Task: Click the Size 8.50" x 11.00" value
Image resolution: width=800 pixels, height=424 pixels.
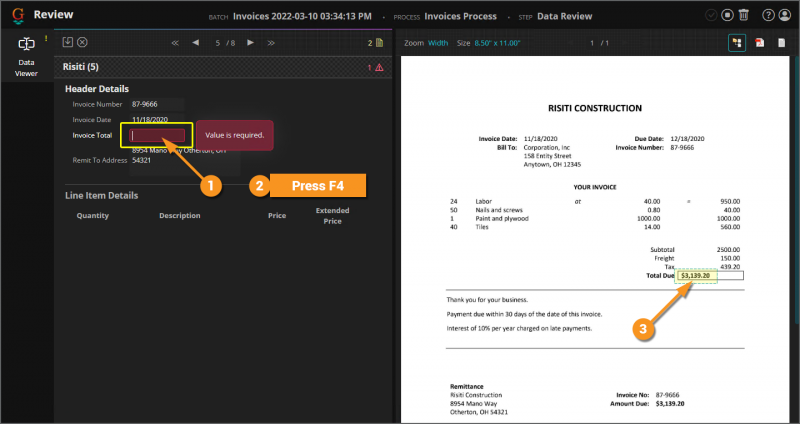Action: pyautogui.click(x=497, y=43)
